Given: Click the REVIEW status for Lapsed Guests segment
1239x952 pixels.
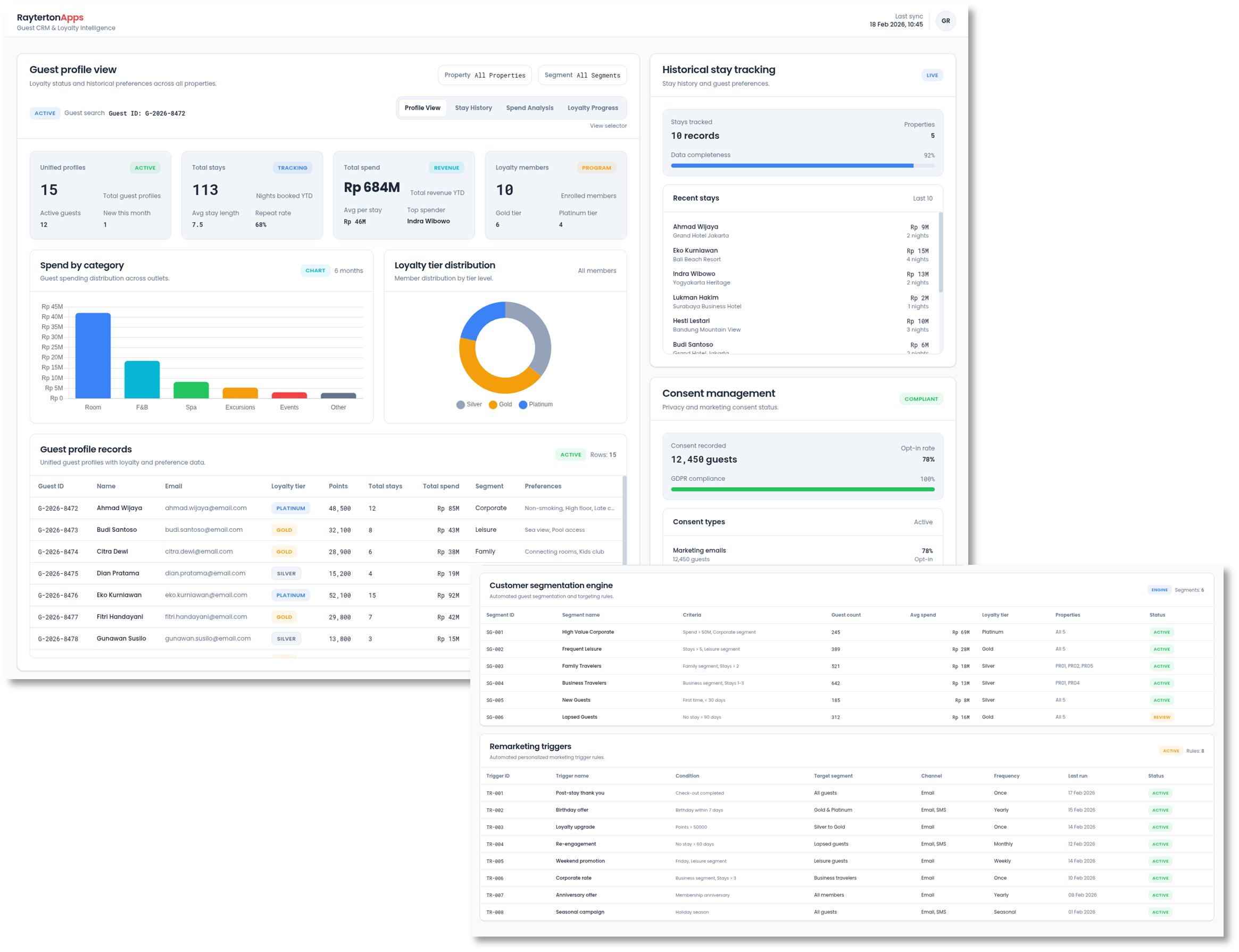Looking at the screenshot, I should [x=1162, y=717].
